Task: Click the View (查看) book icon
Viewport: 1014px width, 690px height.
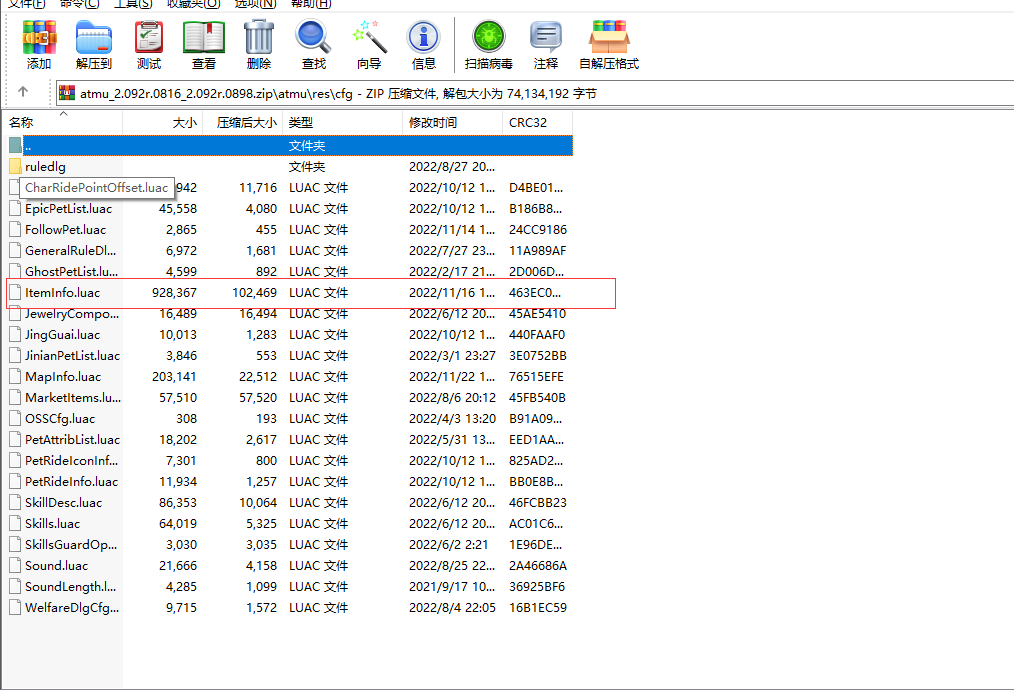Action: pyautogui.click(x=204, y=38)
